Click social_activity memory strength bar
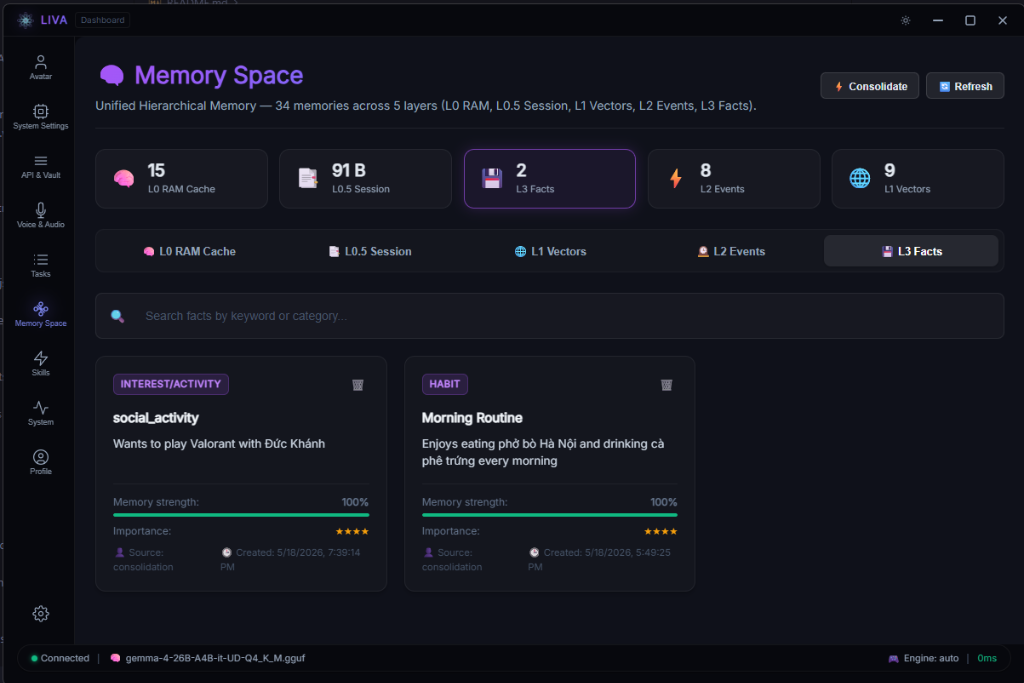Screen dimensions: 1024x683 241,515
